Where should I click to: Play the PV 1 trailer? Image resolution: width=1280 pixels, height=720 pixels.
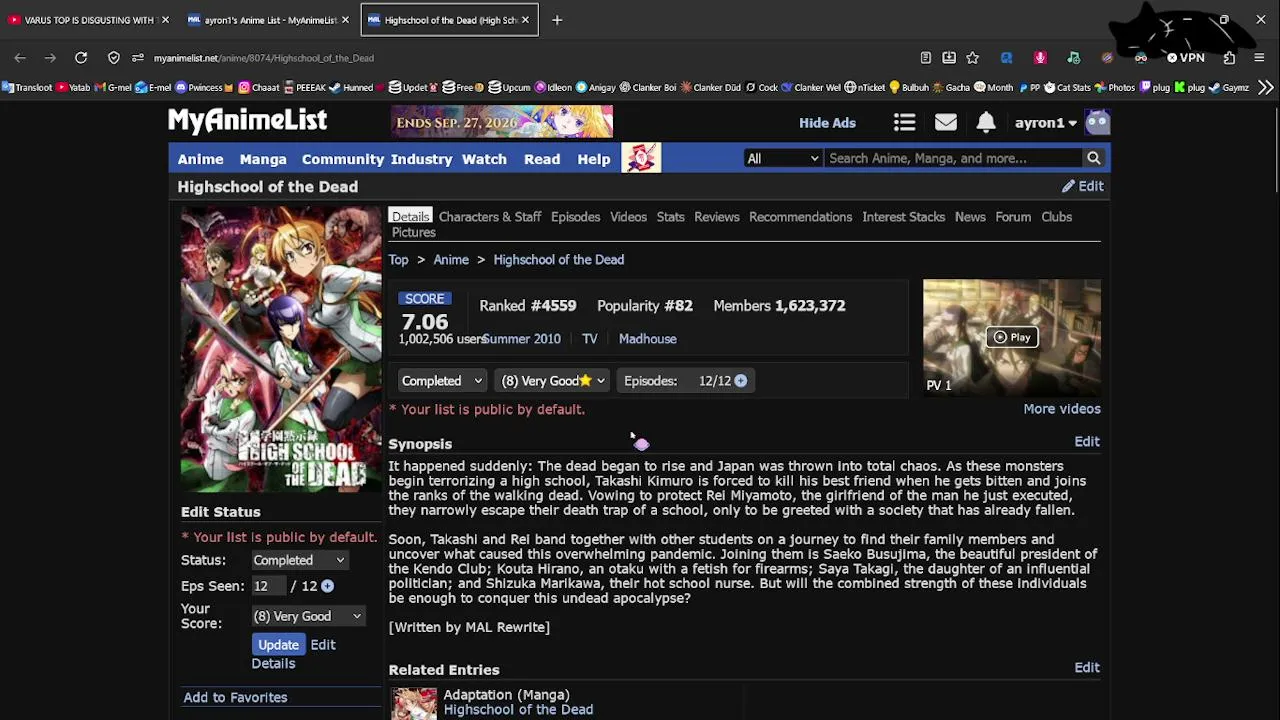pos(1011,337)
